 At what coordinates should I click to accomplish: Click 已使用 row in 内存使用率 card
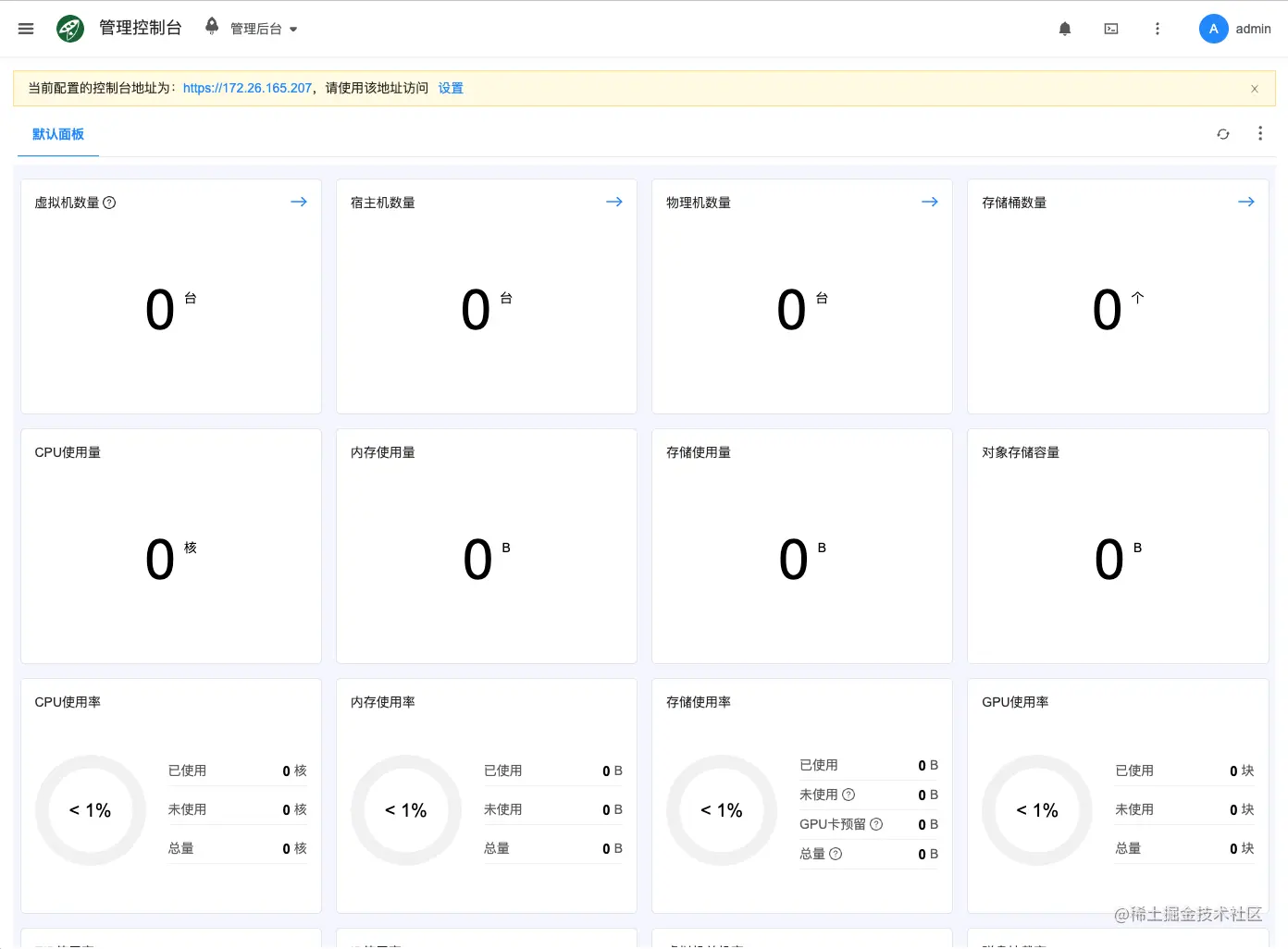(553, 770)
